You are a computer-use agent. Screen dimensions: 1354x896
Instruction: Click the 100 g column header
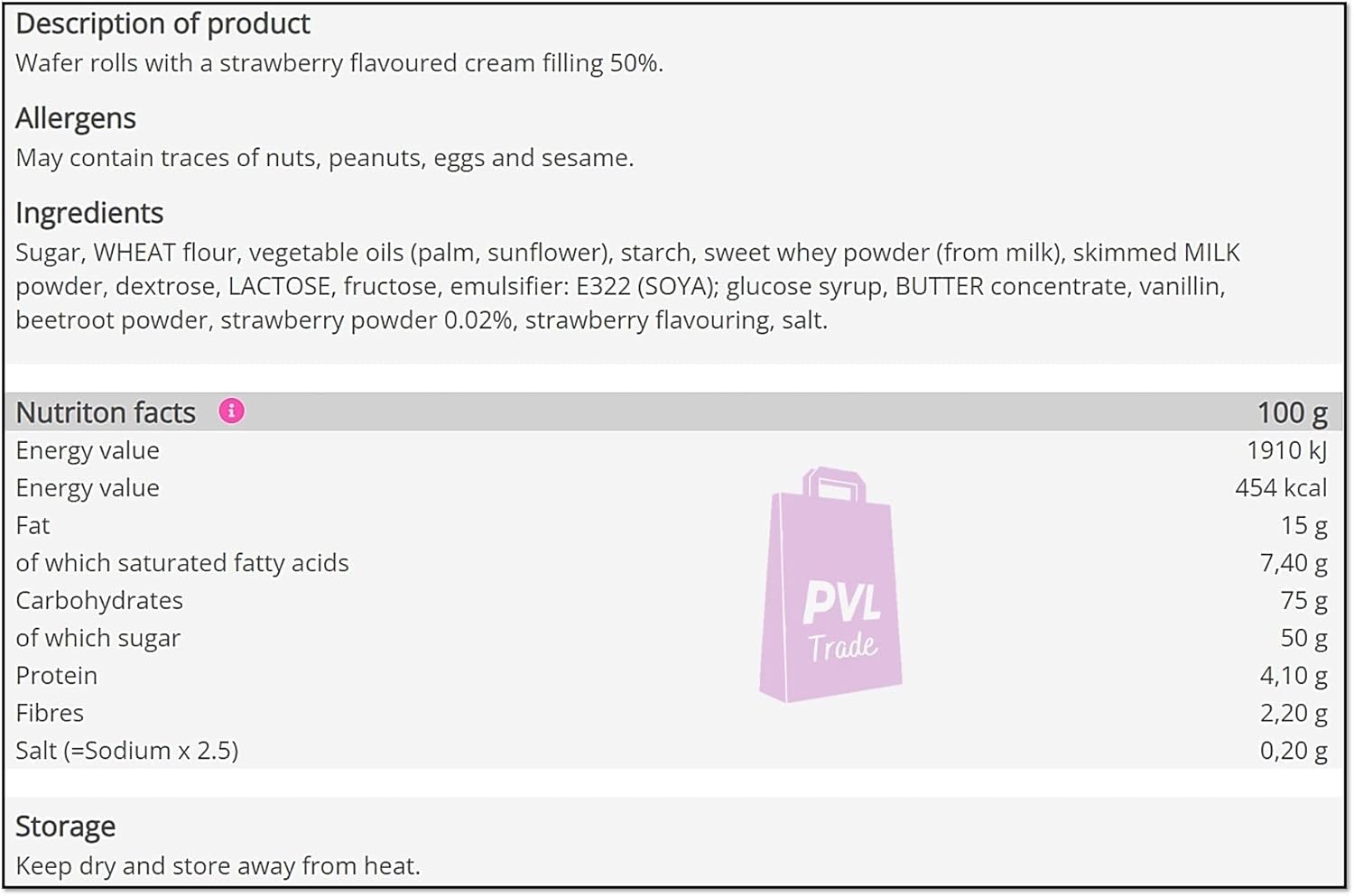1292,412
